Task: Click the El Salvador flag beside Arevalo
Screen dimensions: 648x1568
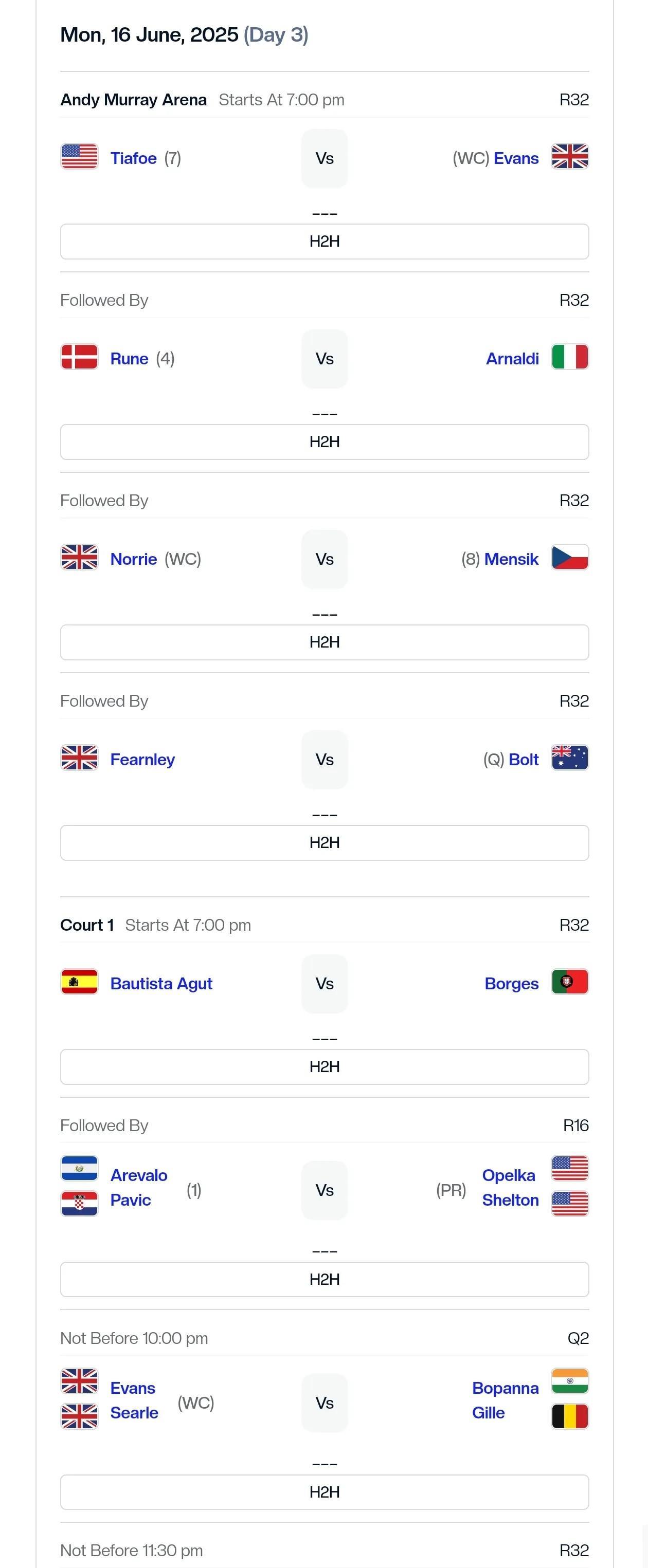Action: pyautogui.click(x=79, y=1168)
